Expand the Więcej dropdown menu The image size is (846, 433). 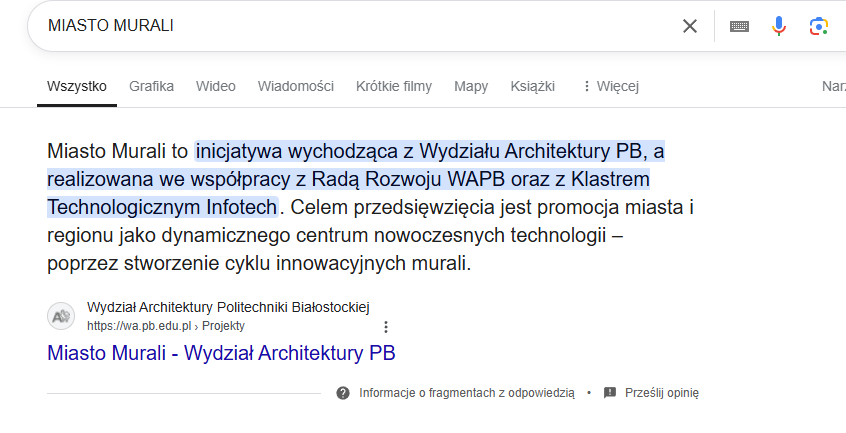[611, 86]
